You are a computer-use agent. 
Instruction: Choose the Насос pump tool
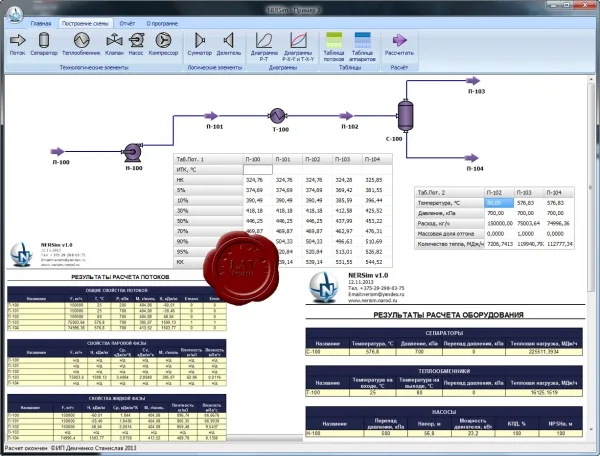(136, 44)
